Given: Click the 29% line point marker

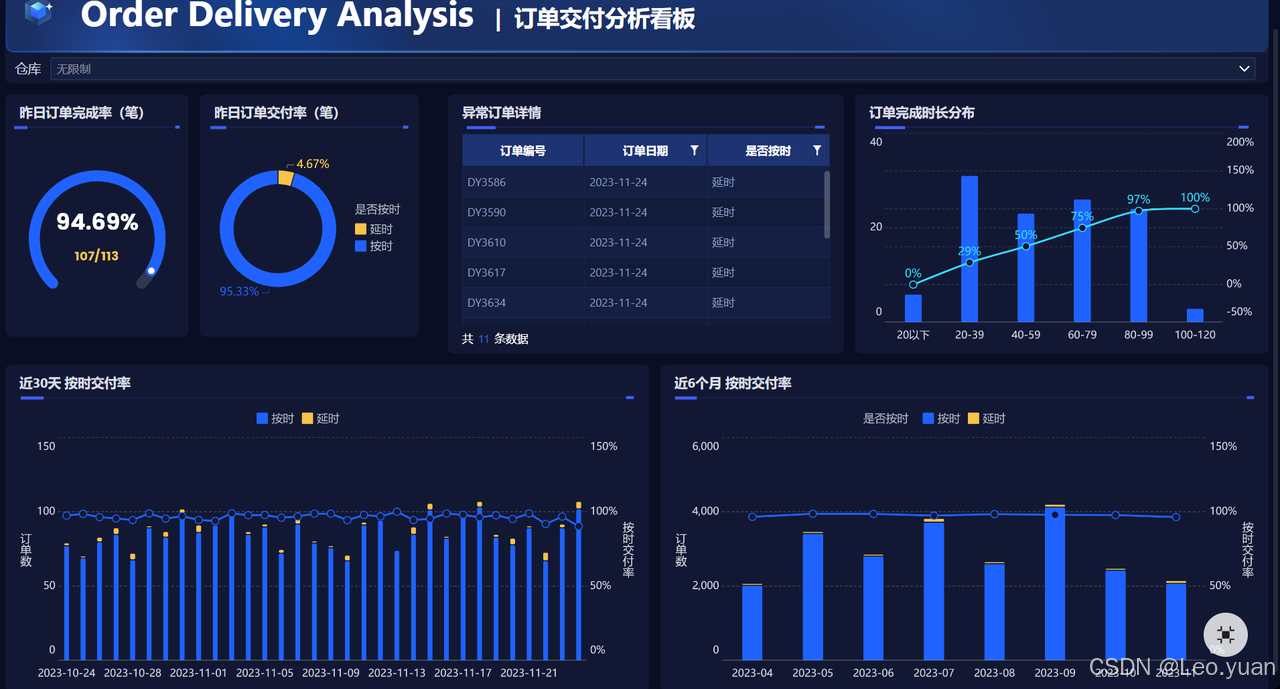Looking at the screenshot, I should (x=969, y=263).
